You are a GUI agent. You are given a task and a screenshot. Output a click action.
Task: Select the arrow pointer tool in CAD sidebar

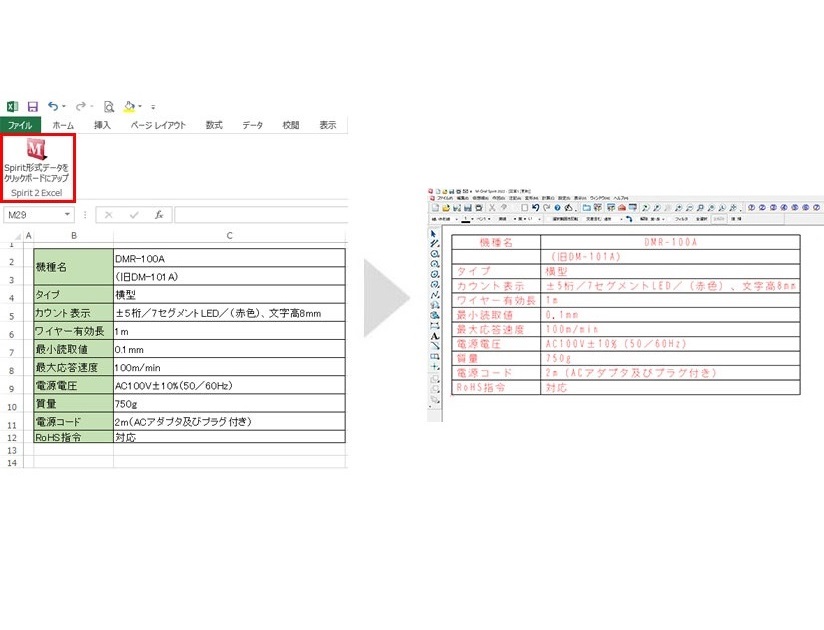pyautogui.click(x=434, y=234)
